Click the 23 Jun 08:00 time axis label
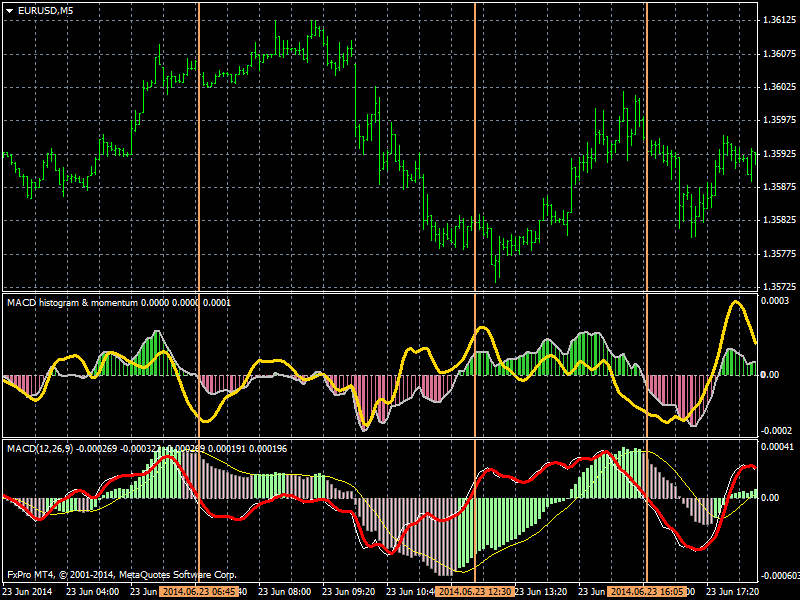Viewport: 800px width, 600px height. [x=284, y=592]
